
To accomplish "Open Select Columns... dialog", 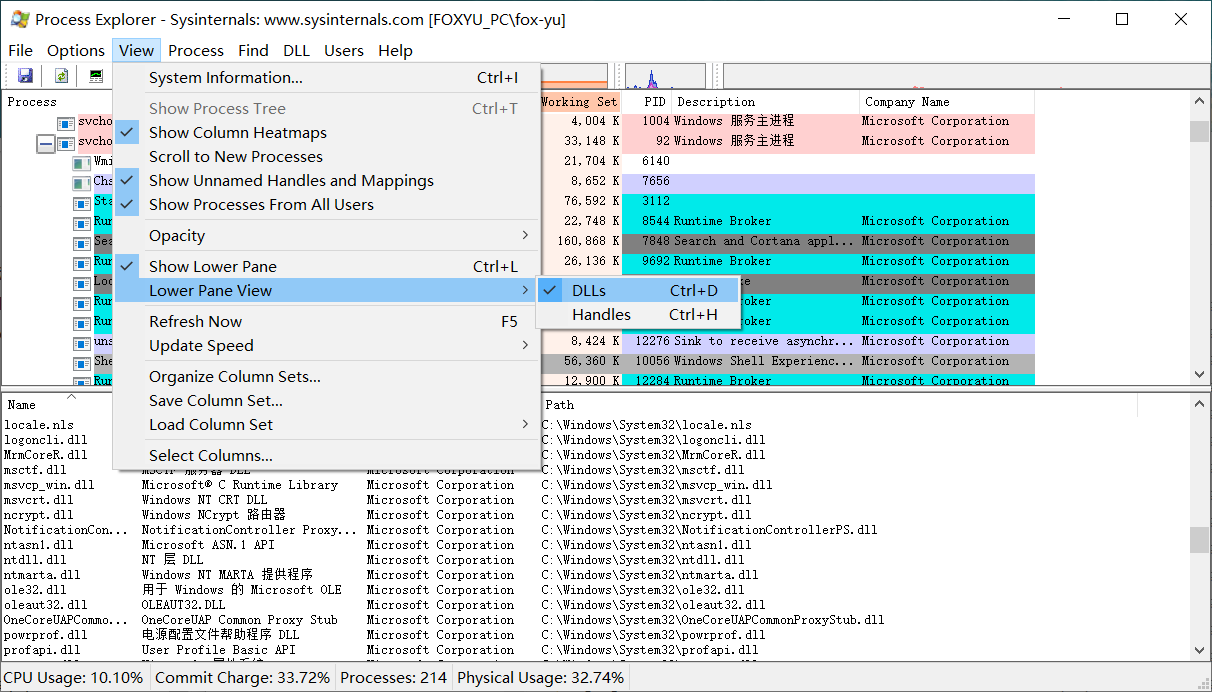I will click(327, 455).
